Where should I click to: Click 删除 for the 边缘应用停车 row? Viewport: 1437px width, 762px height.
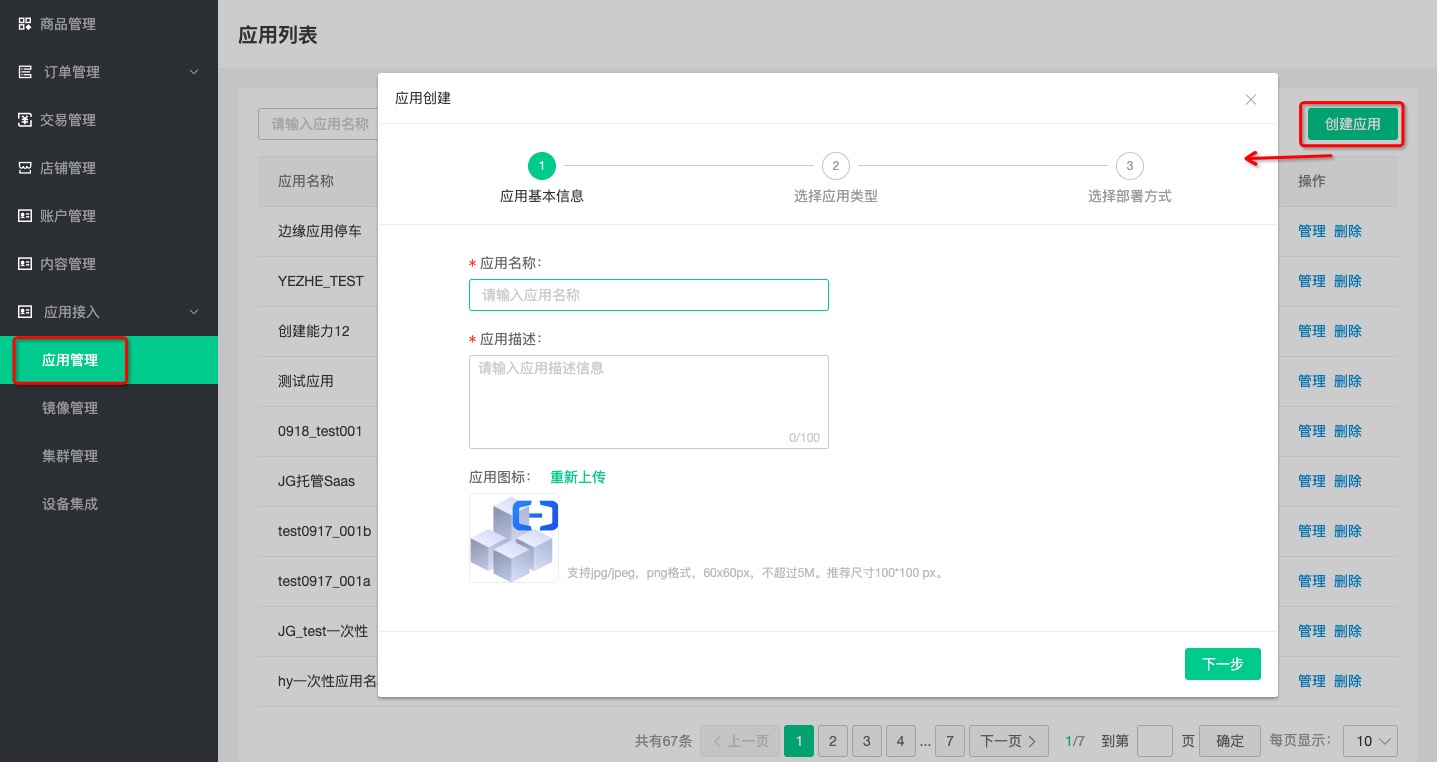[x=1348, y=231]
